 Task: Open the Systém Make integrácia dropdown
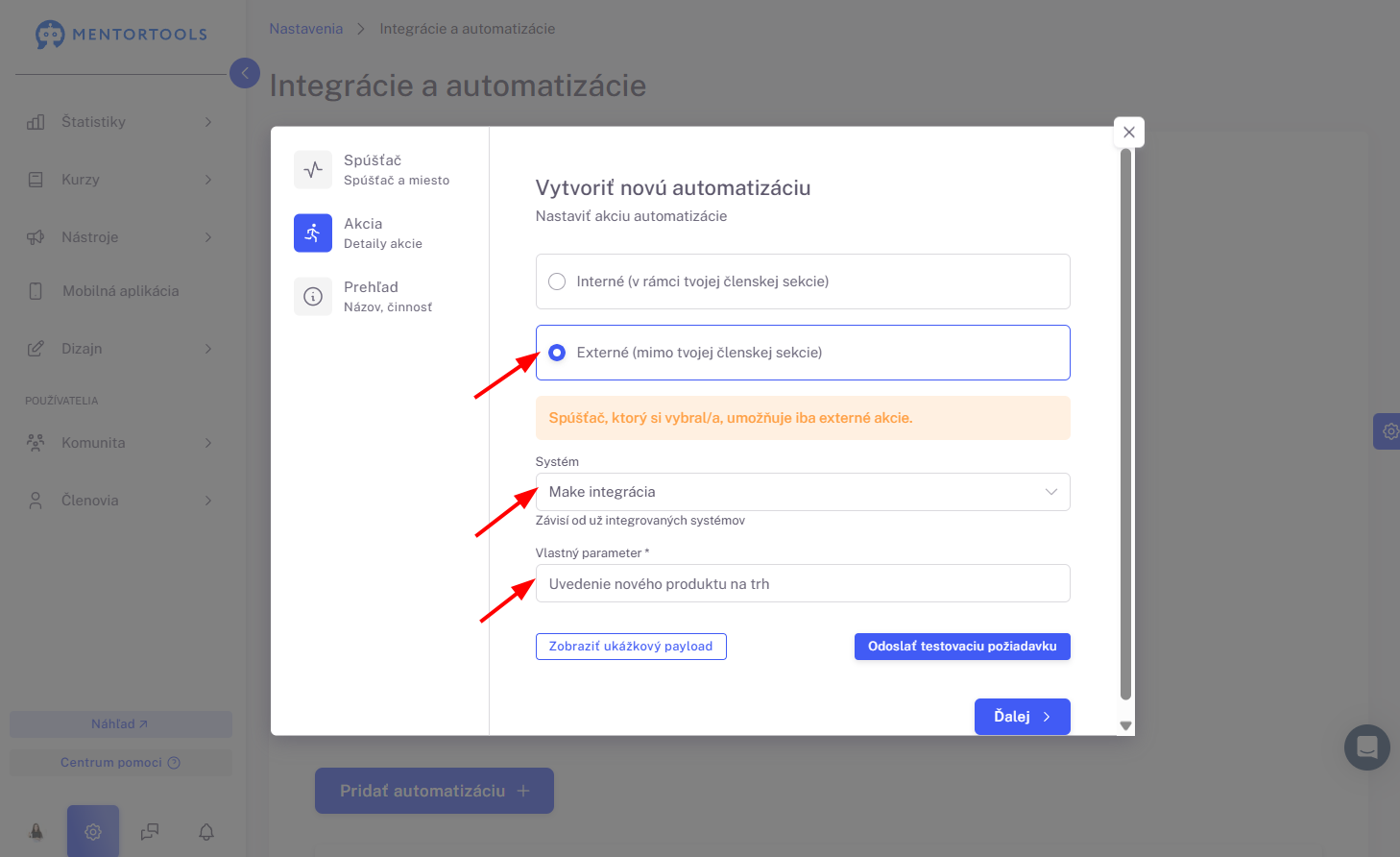(803, 492)
